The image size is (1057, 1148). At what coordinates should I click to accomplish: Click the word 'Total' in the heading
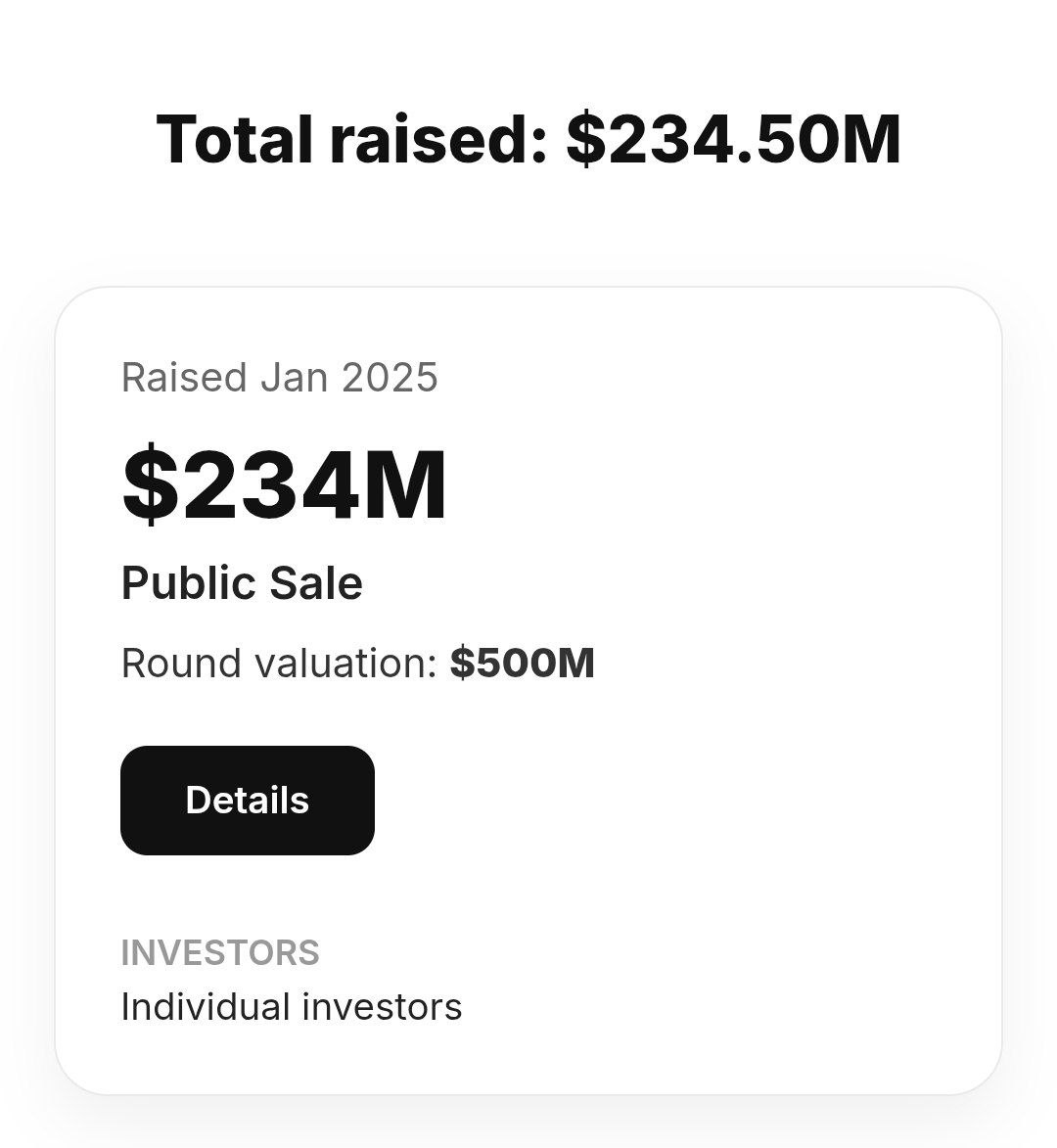(234, 139)
